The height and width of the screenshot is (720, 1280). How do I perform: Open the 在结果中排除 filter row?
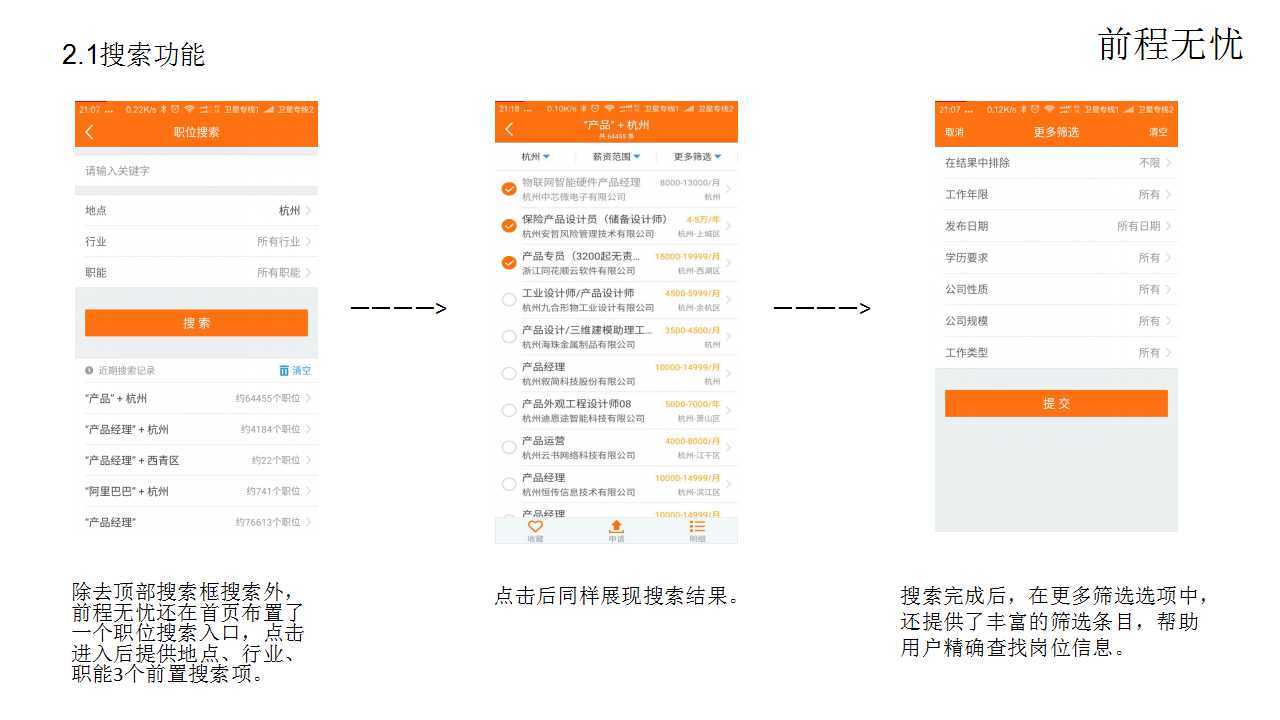[x=1056, y=163]
